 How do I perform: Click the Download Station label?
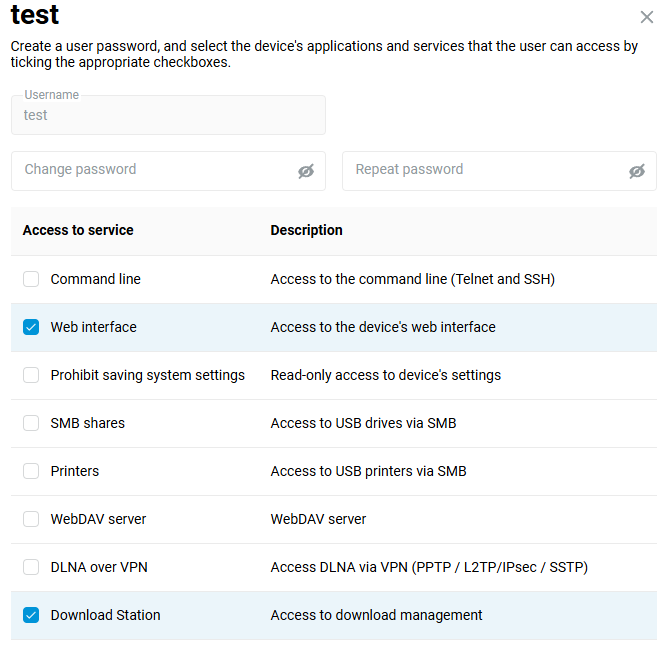105,615
